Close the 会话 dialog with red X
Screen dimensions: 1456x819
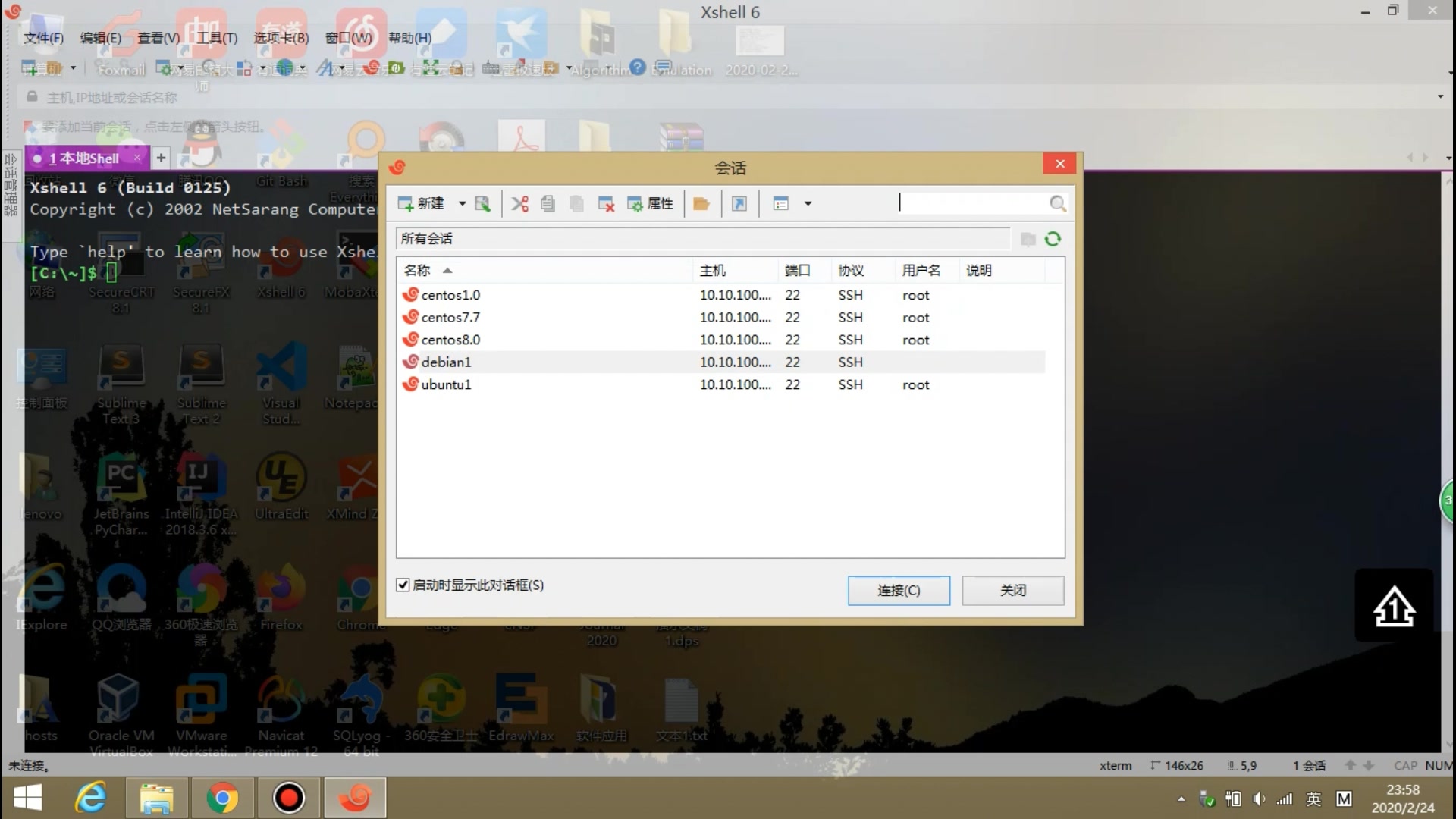coord(1060,164)
